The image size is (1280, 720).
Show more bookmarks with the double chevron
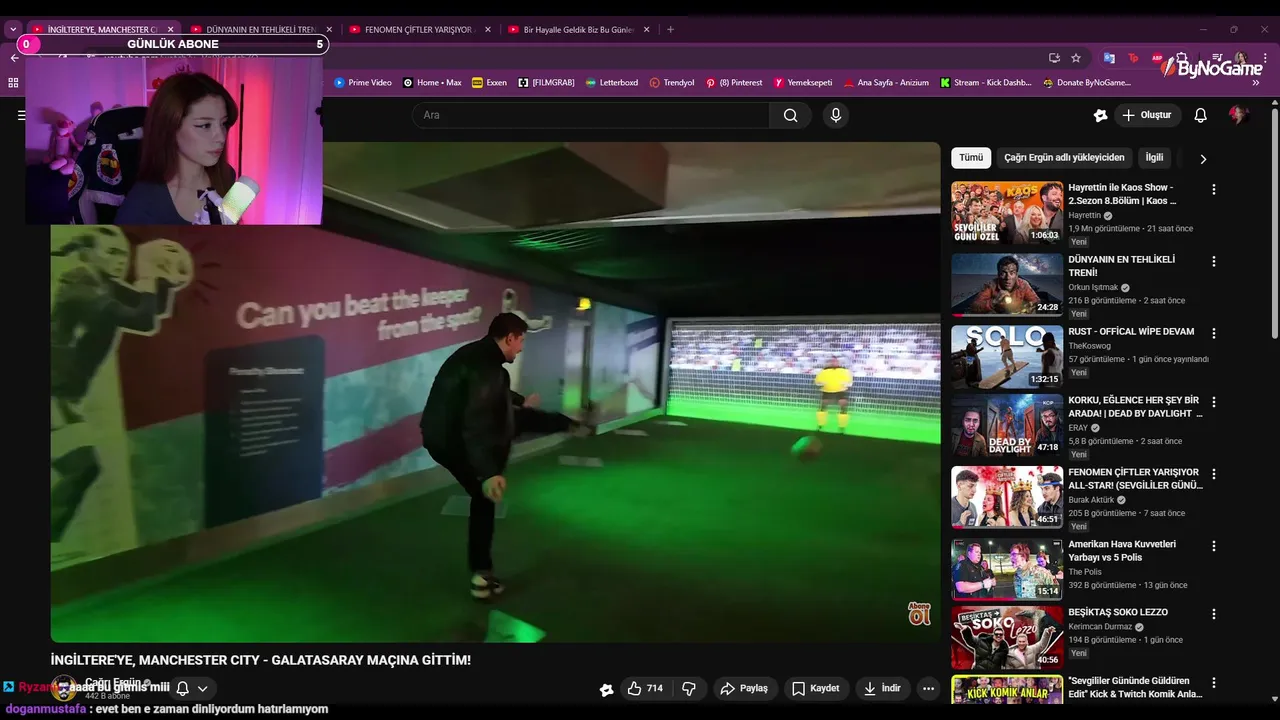click(1255, 83)
